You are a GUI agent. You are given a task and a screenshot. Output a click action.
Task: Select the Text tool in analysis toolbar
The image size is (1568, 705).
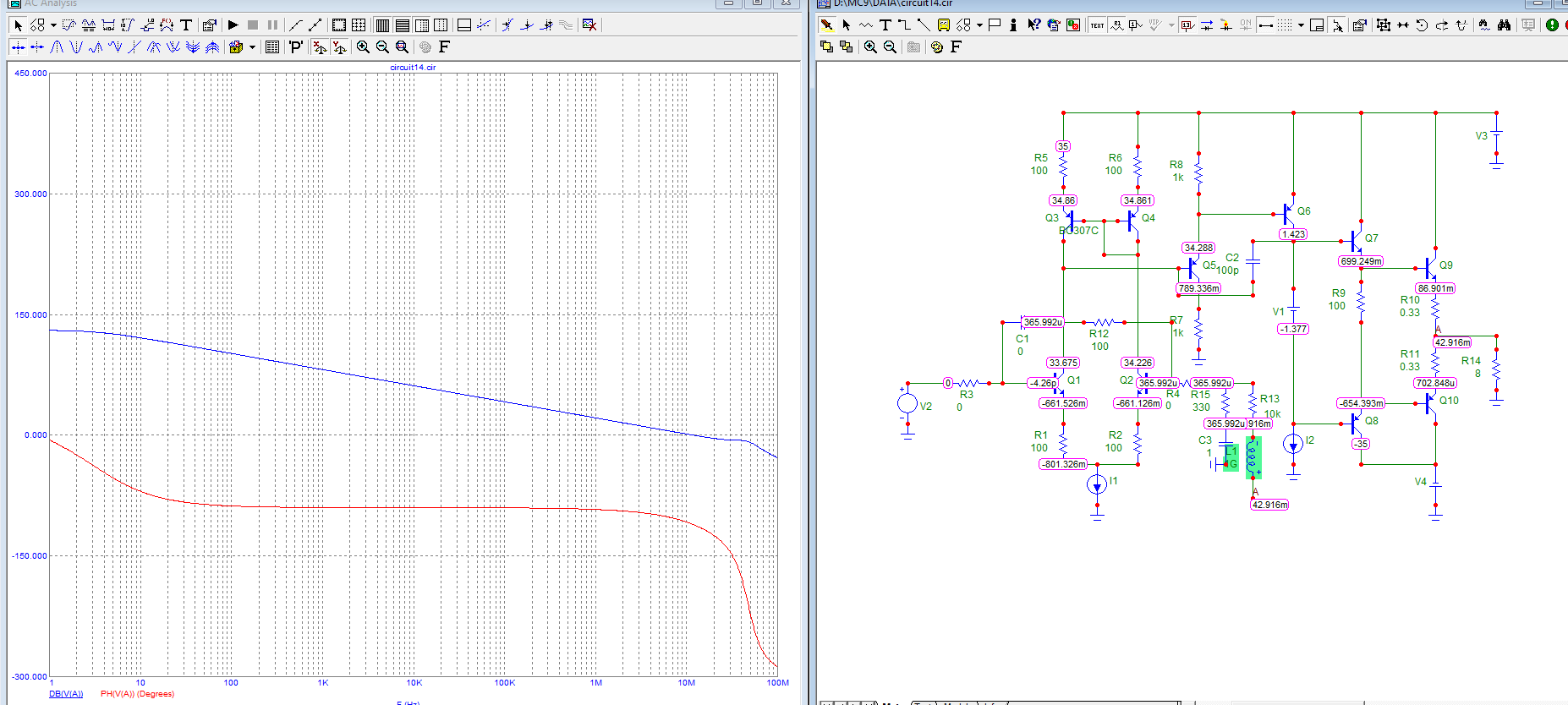(186, 25)
